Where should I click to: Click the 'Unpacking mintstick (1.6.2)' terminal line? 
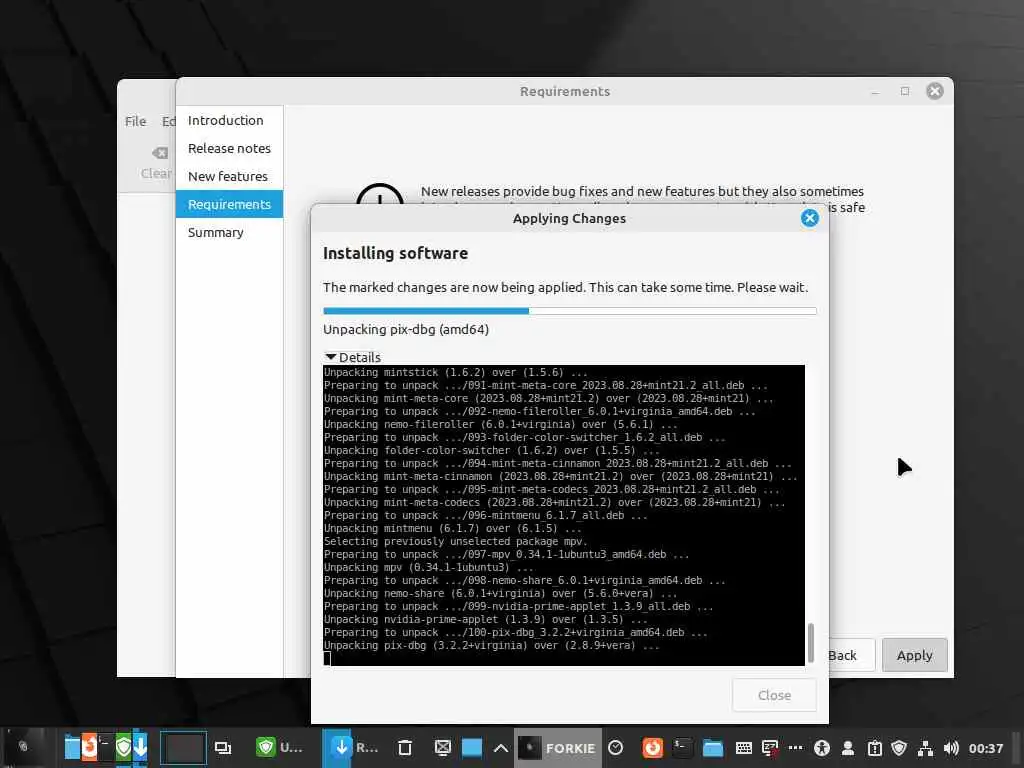tap(456, 372)
